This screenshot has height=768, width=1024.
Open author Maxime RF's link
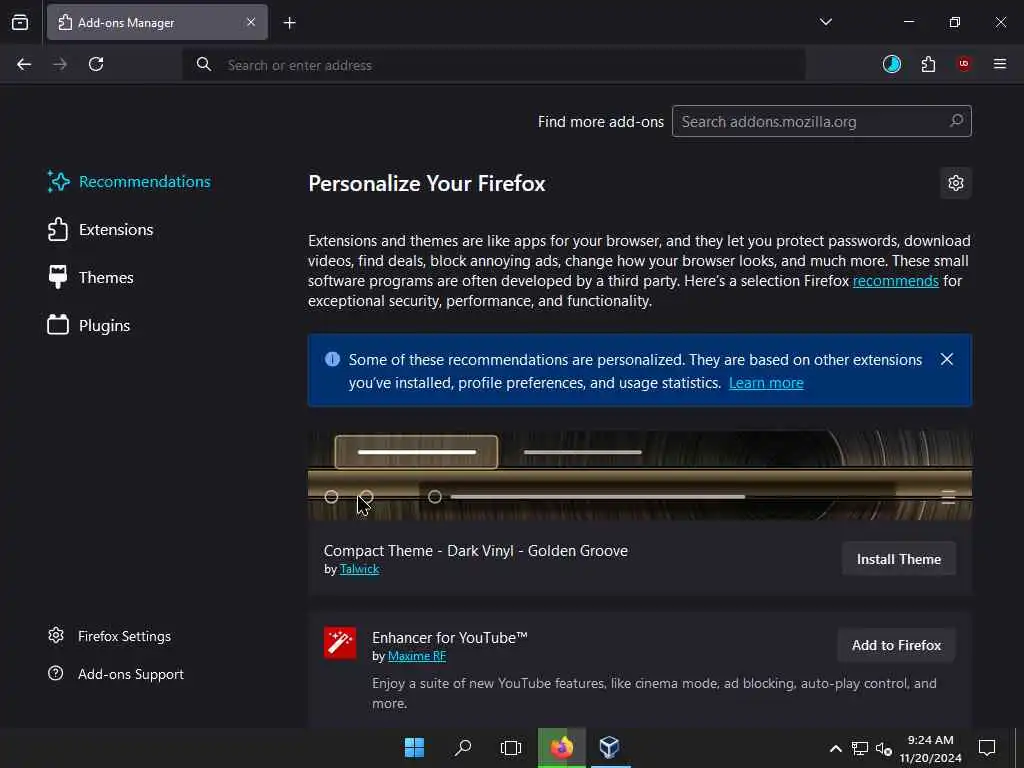pyautogui.click(x=417, y=656)
